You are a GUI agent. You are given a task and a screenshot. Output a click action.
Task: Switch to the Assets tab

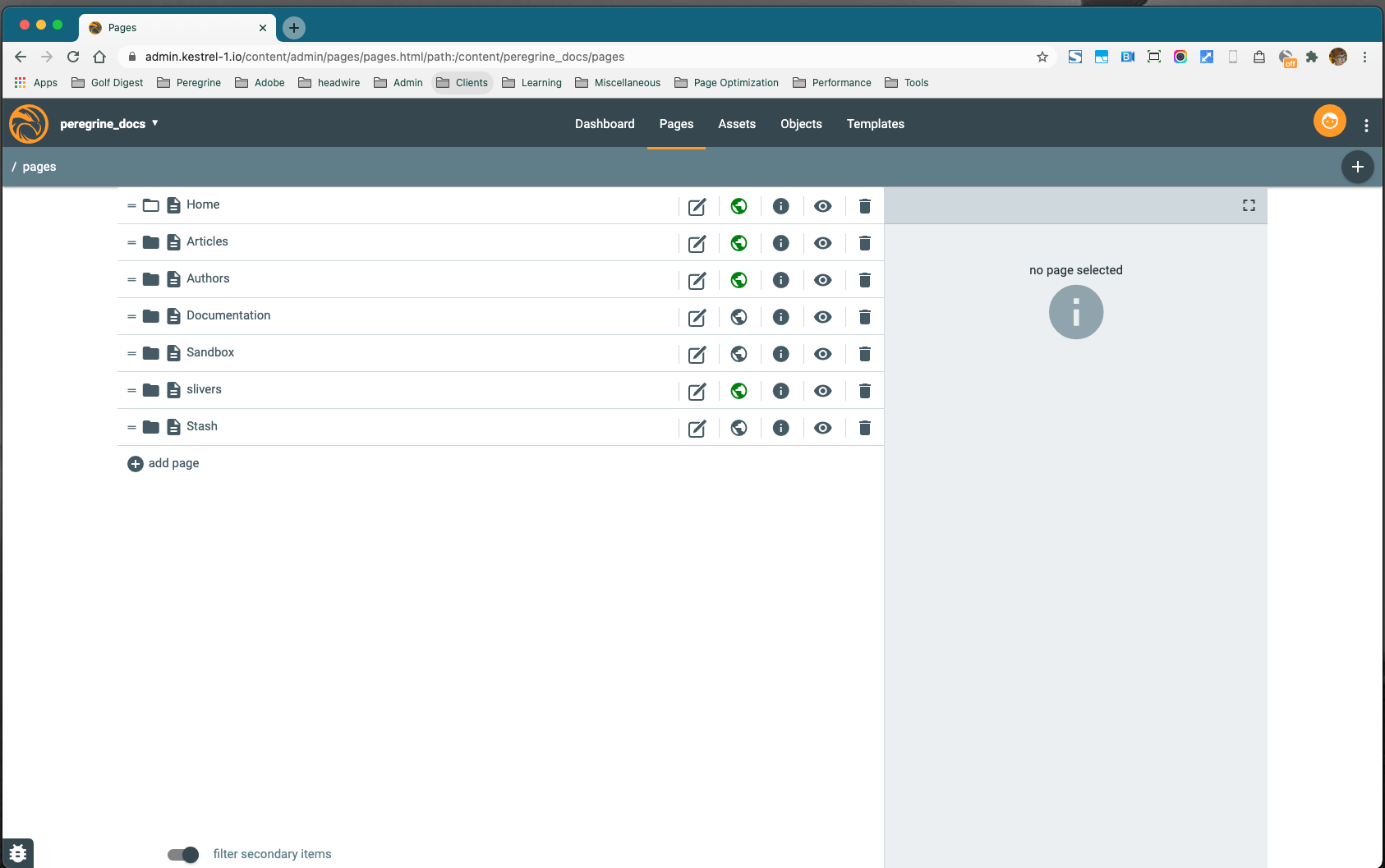point(736,124)
